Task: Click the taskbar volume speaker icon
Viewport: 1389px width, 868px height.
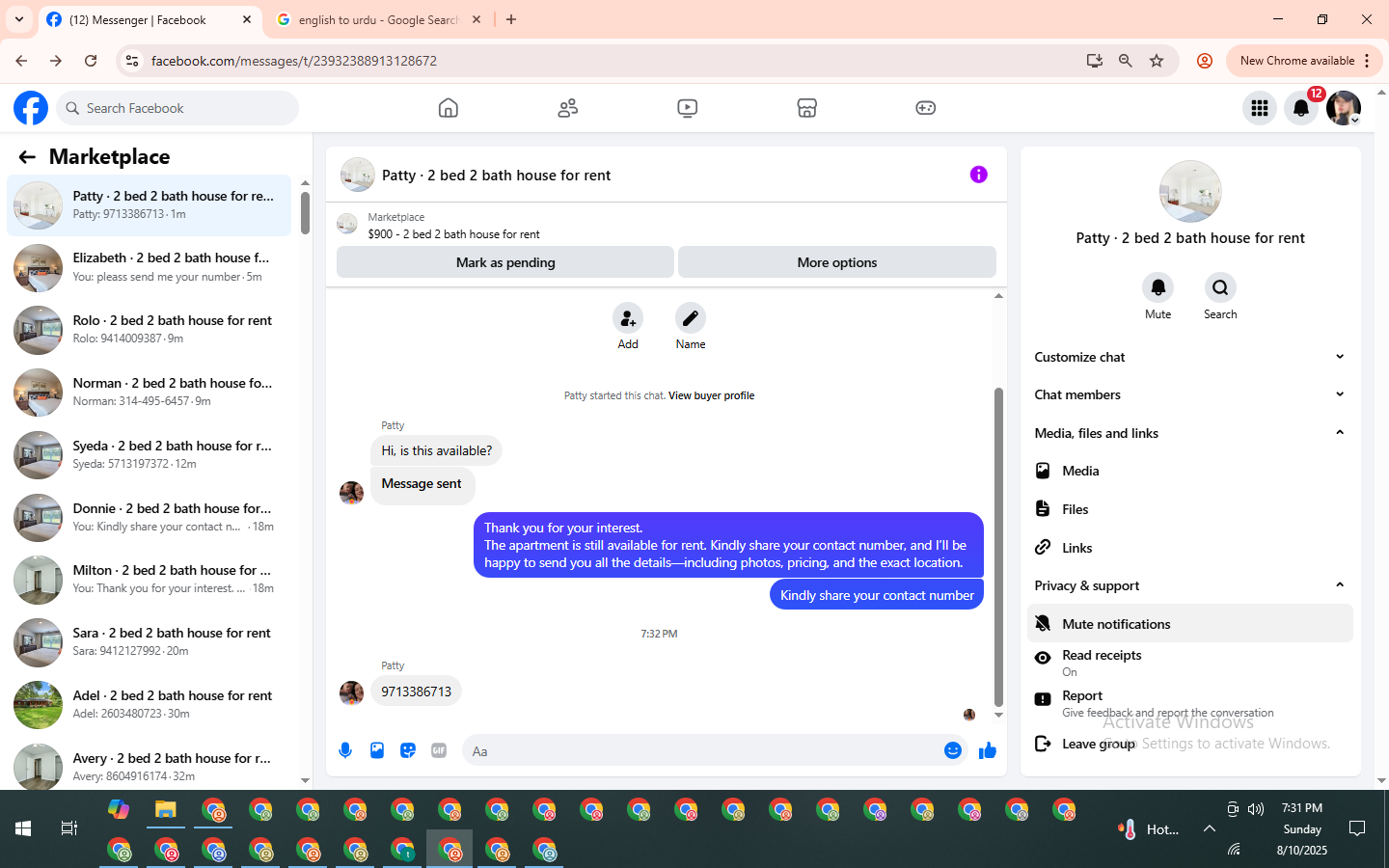Action: 1256,809
